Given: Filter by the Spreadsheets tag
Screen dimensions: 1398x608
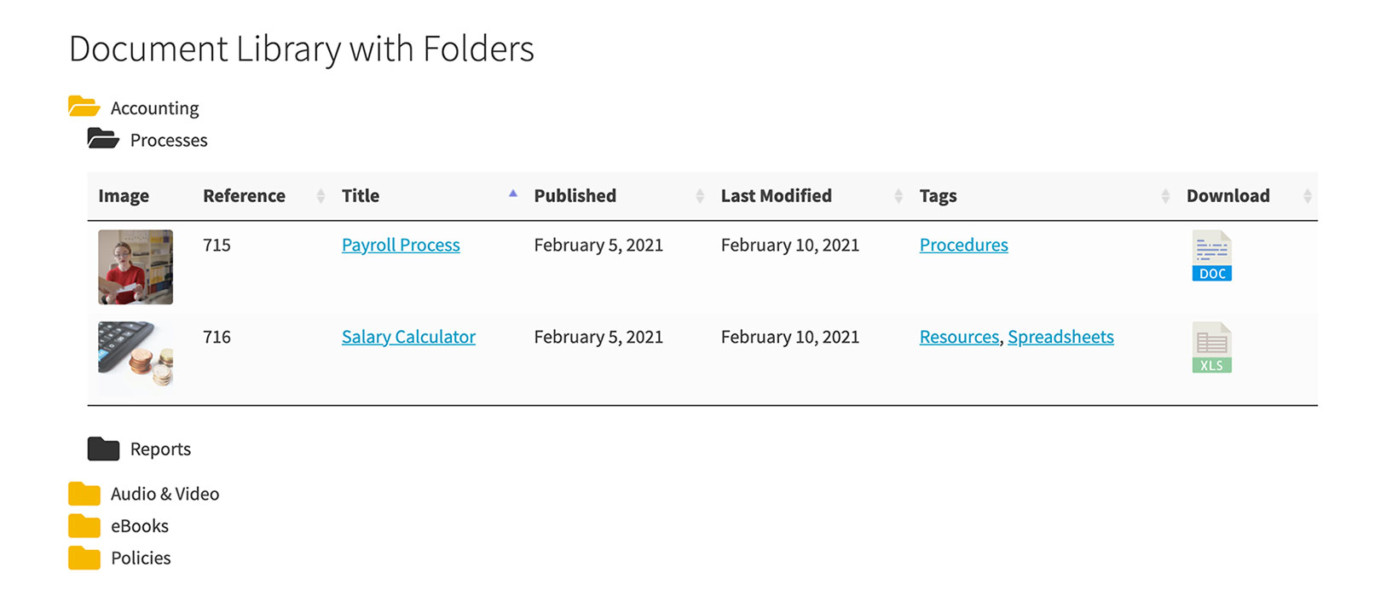Looking at the screenshot, I should point(1061,337).
